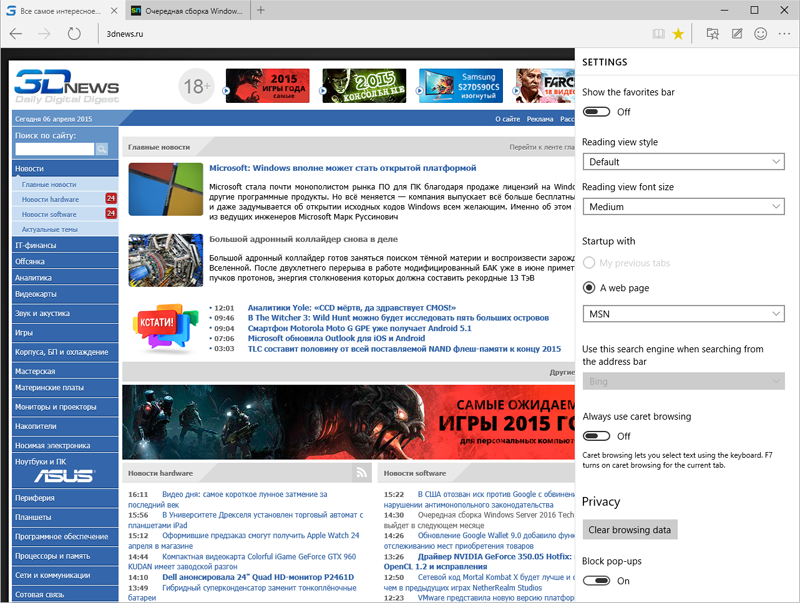Click the site search magnifier icon

[x=102, y=149]
